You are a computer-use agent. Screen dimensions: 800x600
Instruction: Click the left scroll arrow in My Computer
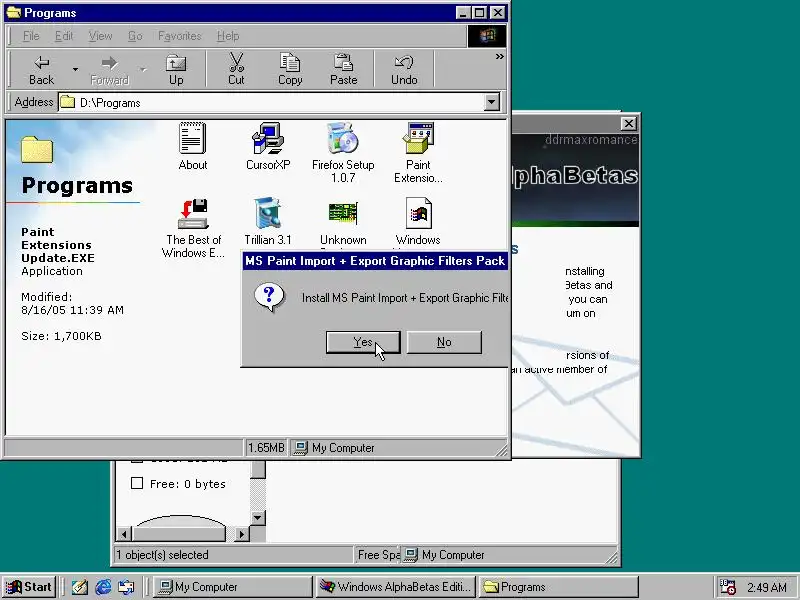[123, 534]
